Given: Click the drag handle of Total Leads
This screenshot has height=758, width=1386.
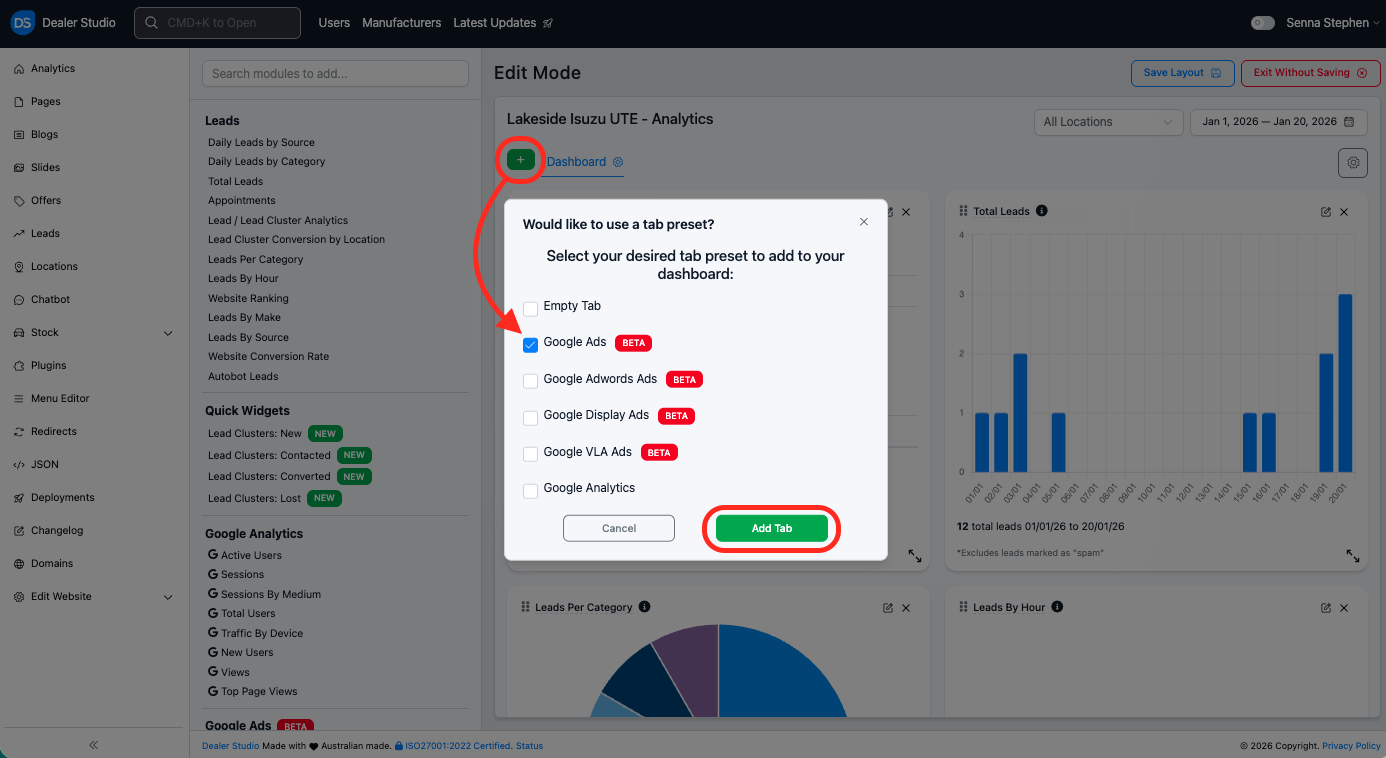Looking at the screenshot, I should coord(964,211).
